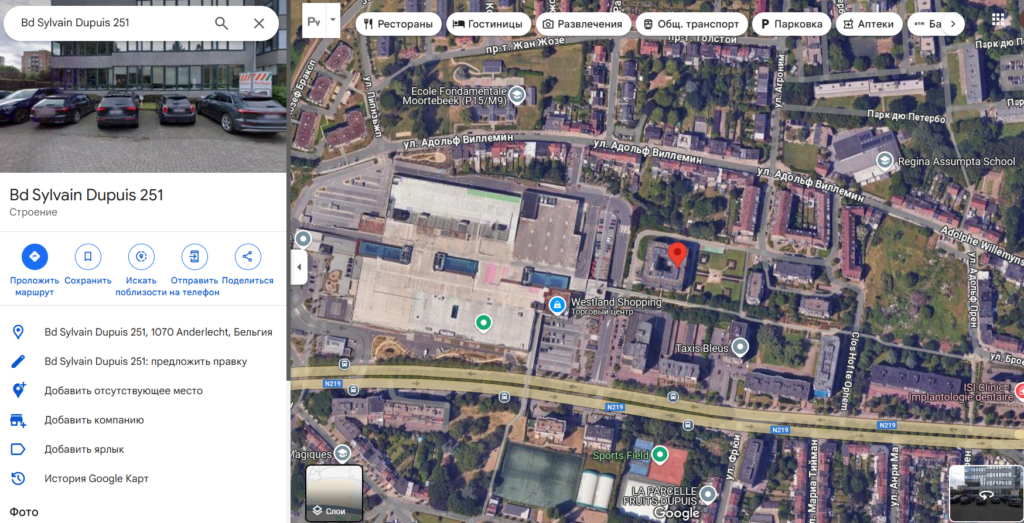The height and width of the screenshot is (523, 1024).
Task: Select the Гостиницы category chip
Action: coord(490,24)
